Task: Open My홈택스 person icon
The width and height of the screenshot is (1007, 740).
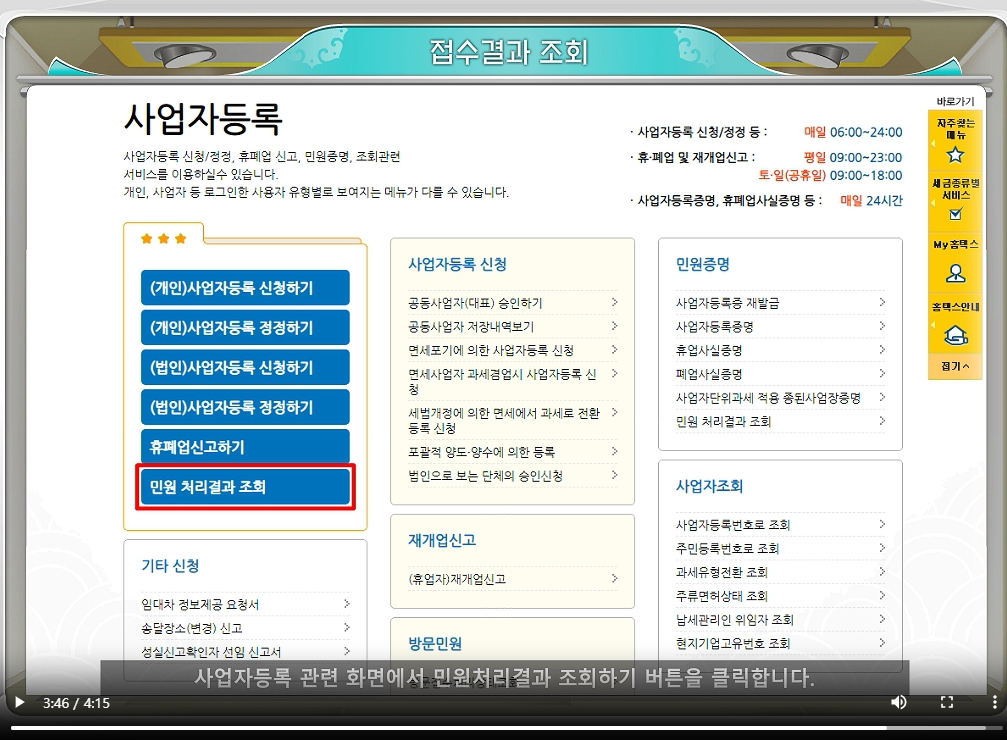Action: [955, 274]
